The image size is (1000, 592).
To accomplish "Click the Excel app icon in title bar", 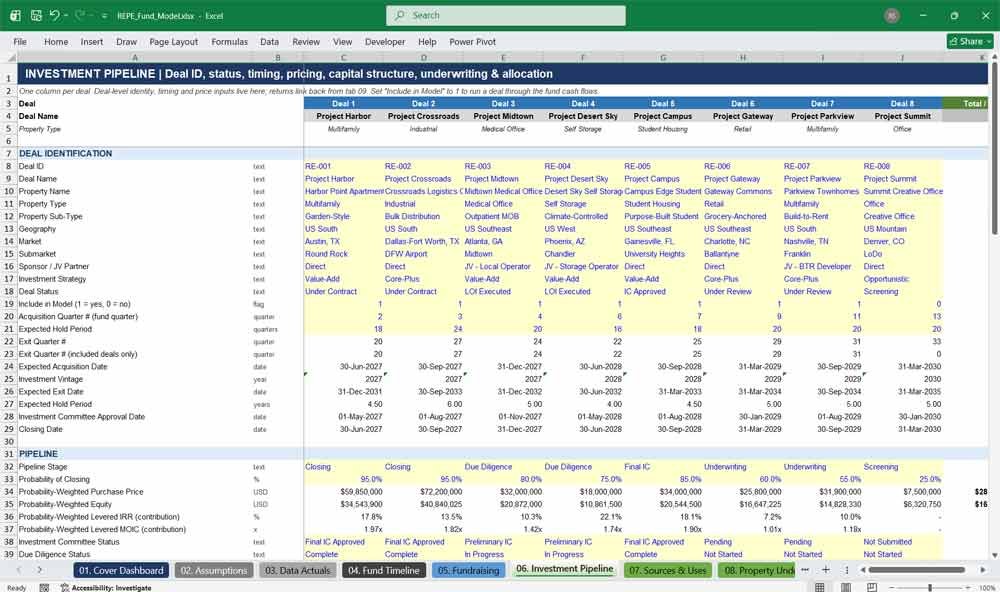I will 15,15.
